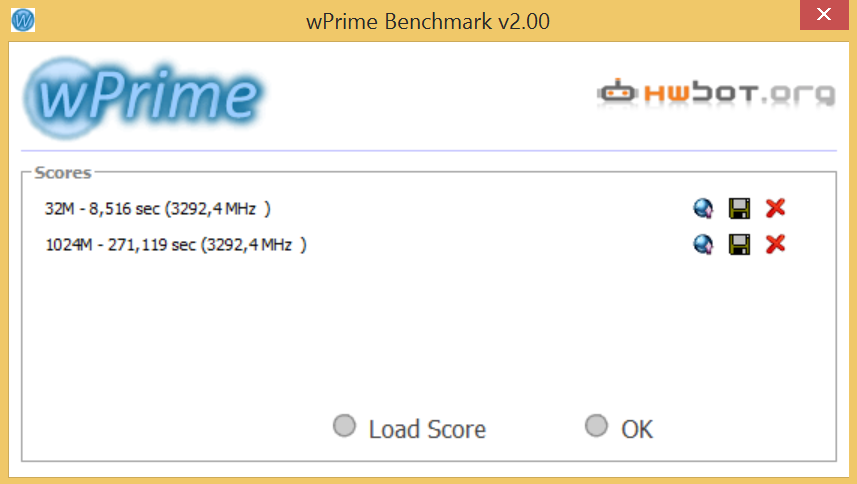Select the 1024M - 271,119 sec score entry
The image size is (857, 484).
[176, 245]
